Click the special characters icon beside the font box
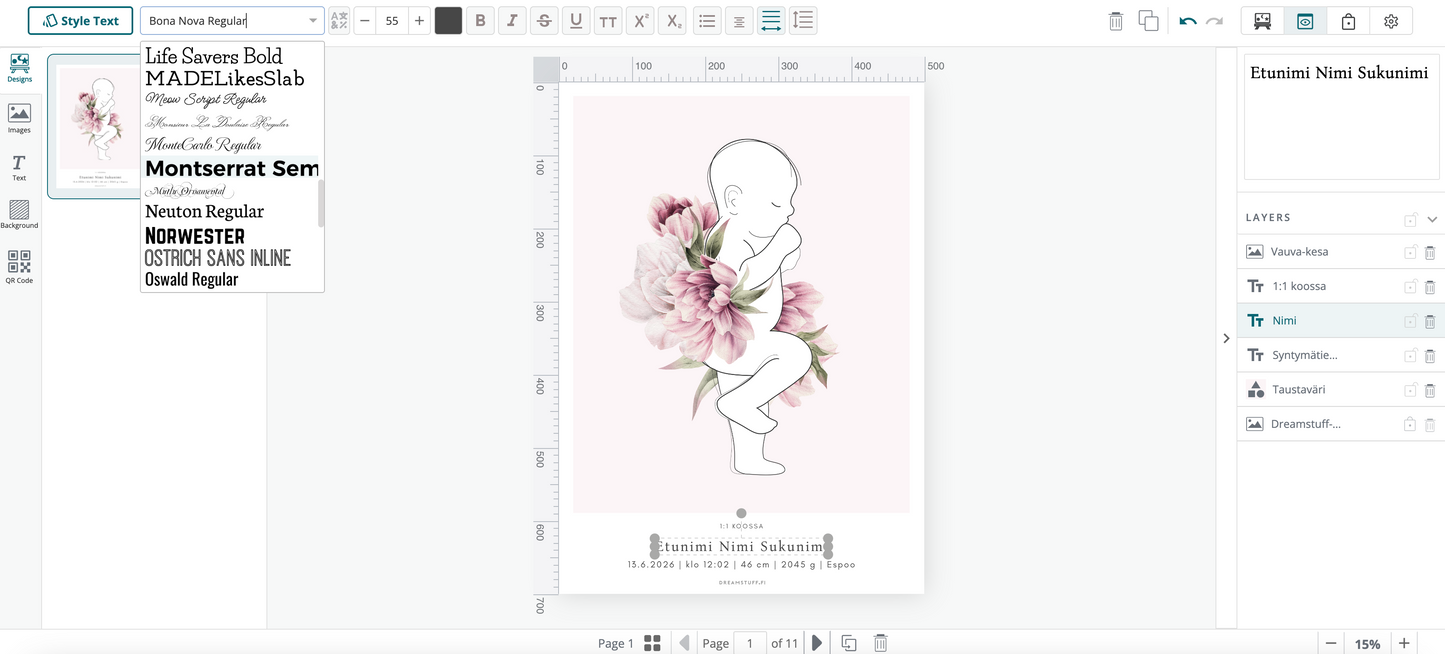The width and height of the screenshot is (1445, 654). (339, 21)
